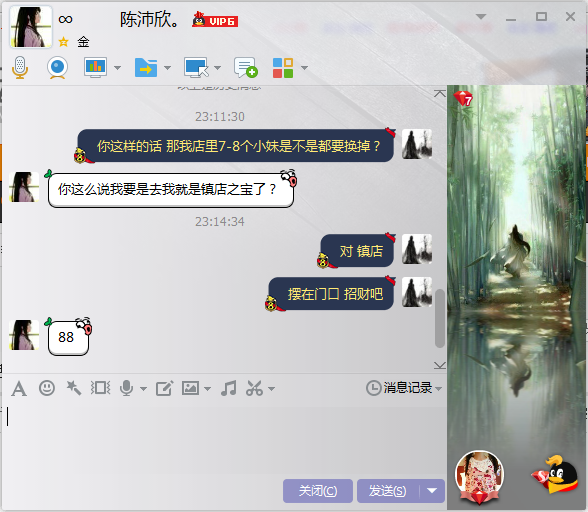
Task: Click the infinity symbol status
Action: click(65, 19)
